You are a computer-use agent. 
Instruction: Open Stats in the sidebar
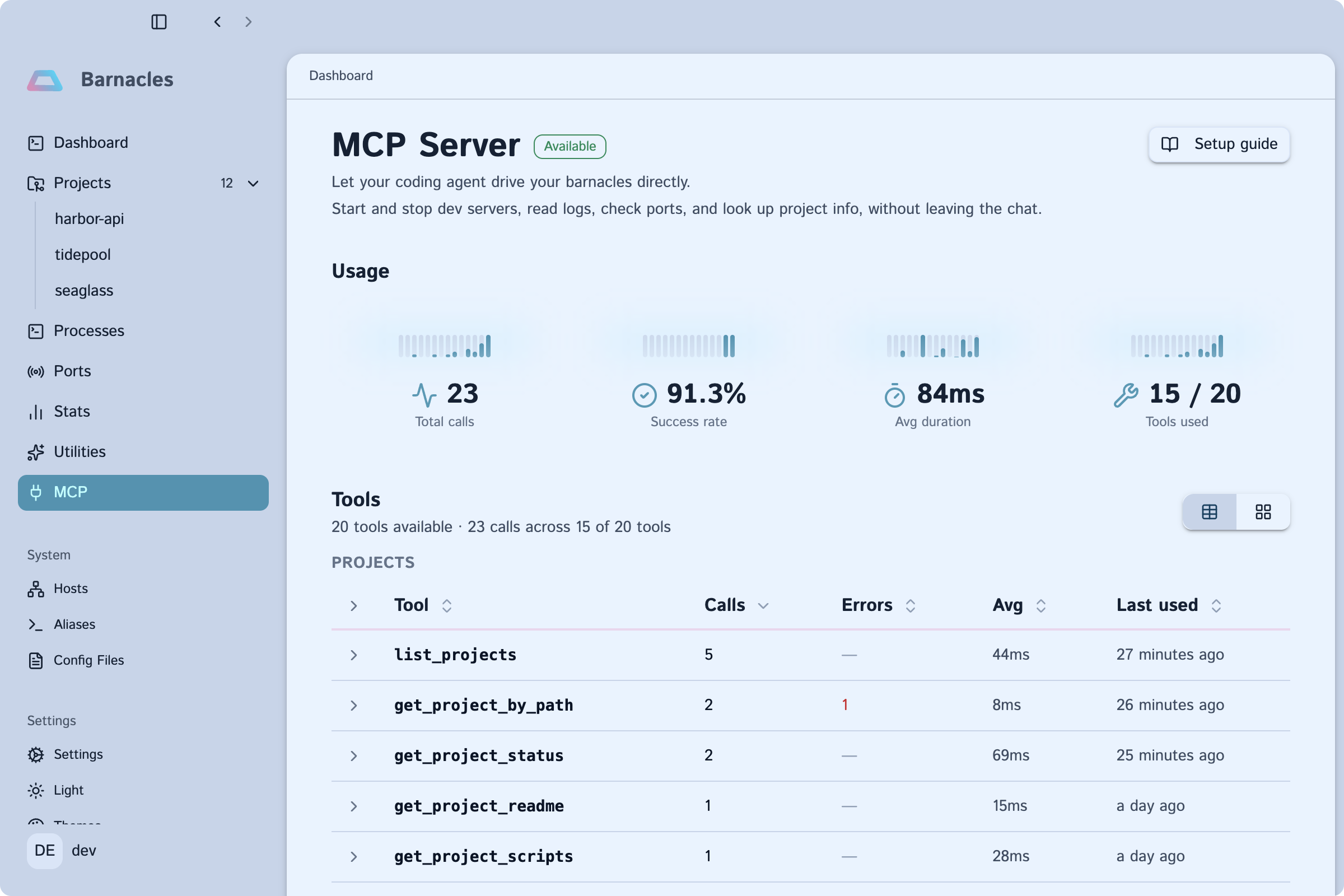143,412
